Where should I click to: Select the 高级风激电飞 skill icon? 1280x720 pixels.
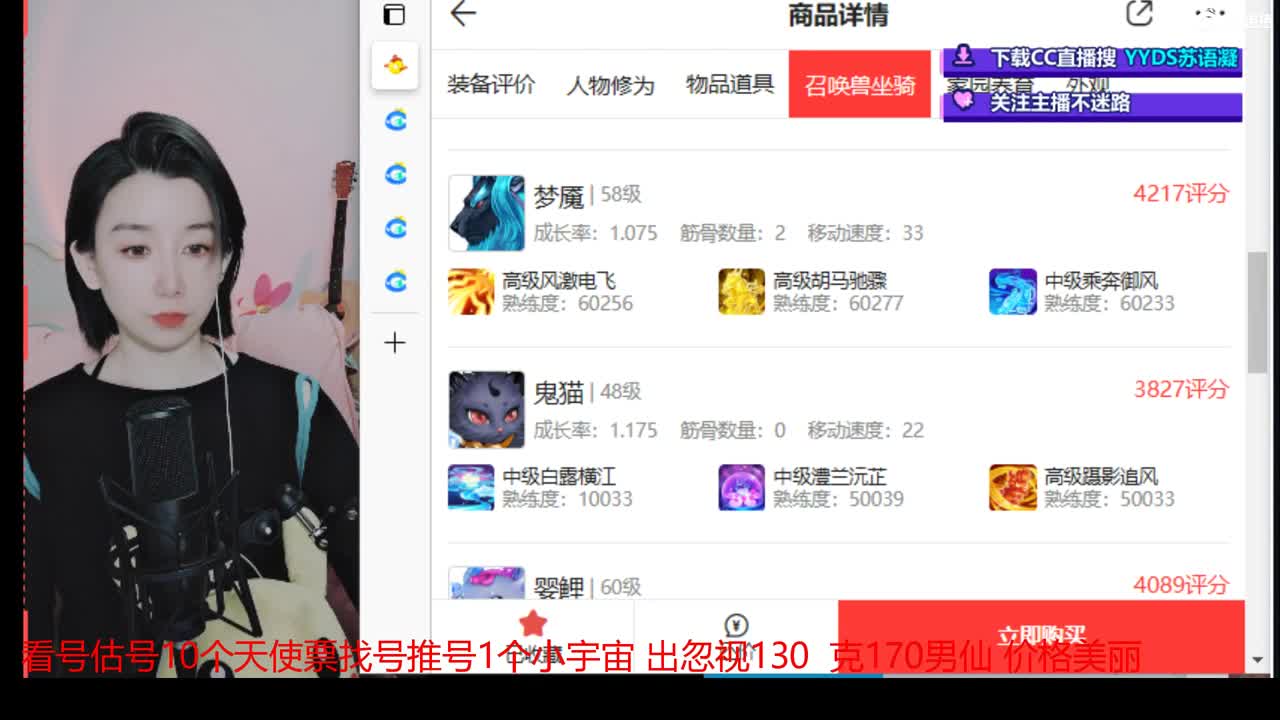point(471,291)
